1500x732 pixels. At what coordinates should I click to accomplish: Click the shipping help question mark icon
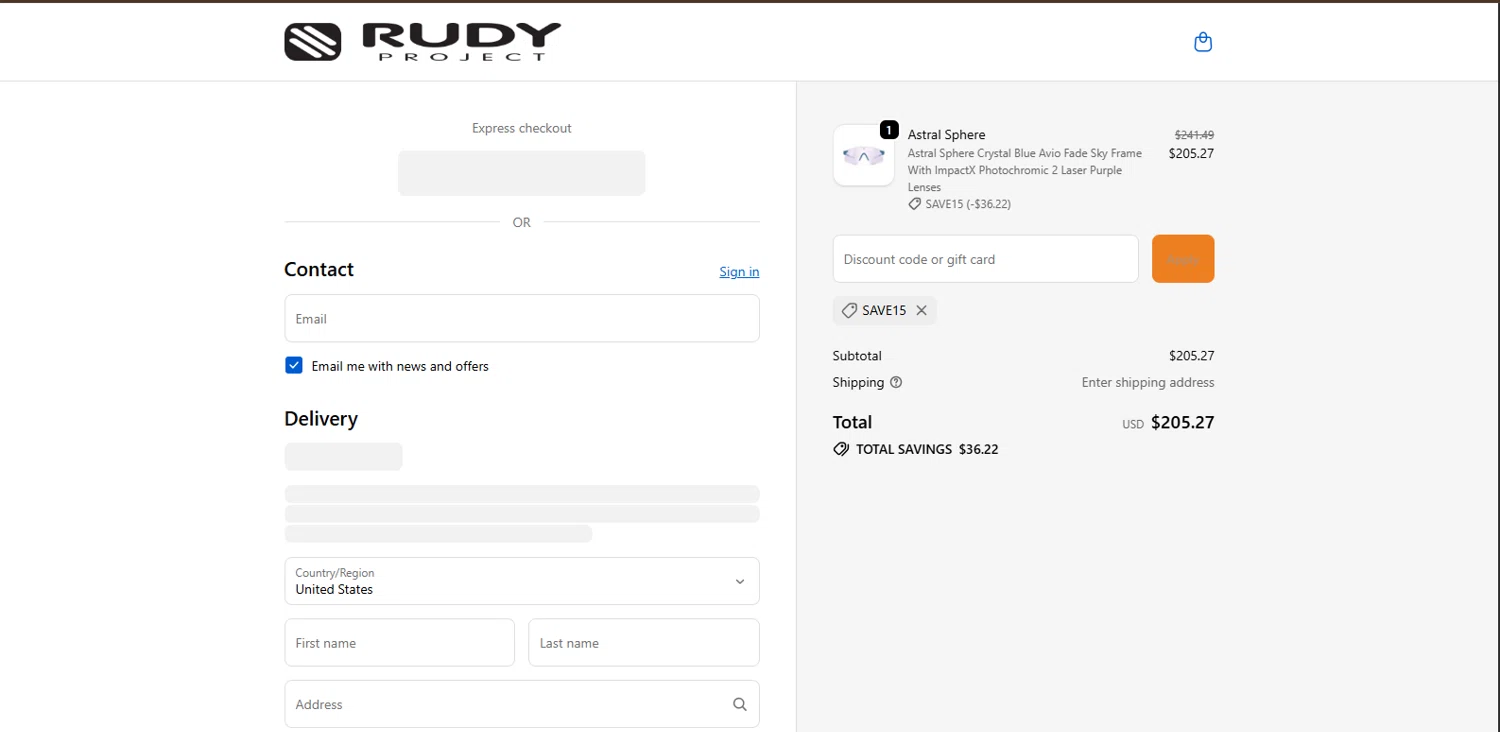(896, 382)
